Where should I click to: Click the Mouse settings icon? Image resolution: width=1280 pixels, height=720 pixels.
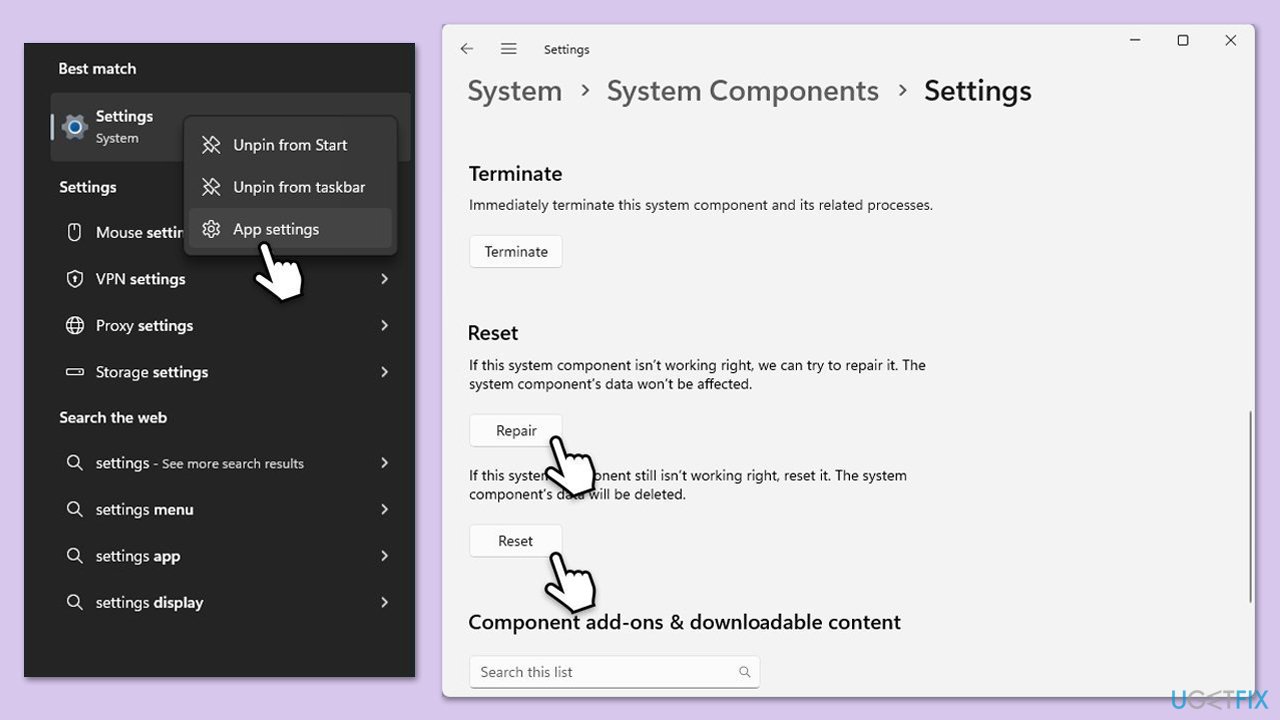74,232
